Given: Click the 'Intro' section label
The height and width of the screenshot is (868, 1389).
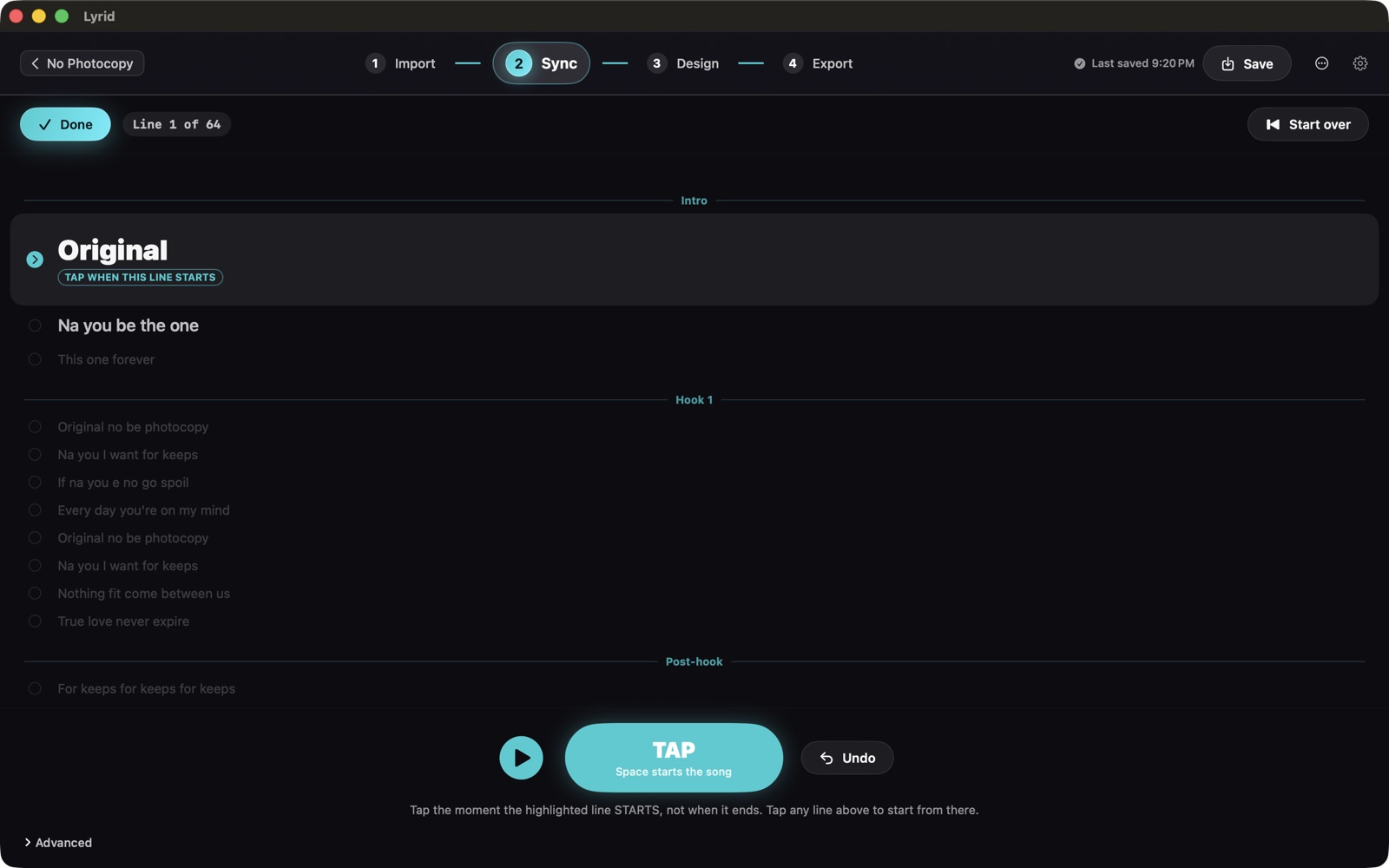Looking at the screenshot, I should pyautogui.click(x=694, y=201).
